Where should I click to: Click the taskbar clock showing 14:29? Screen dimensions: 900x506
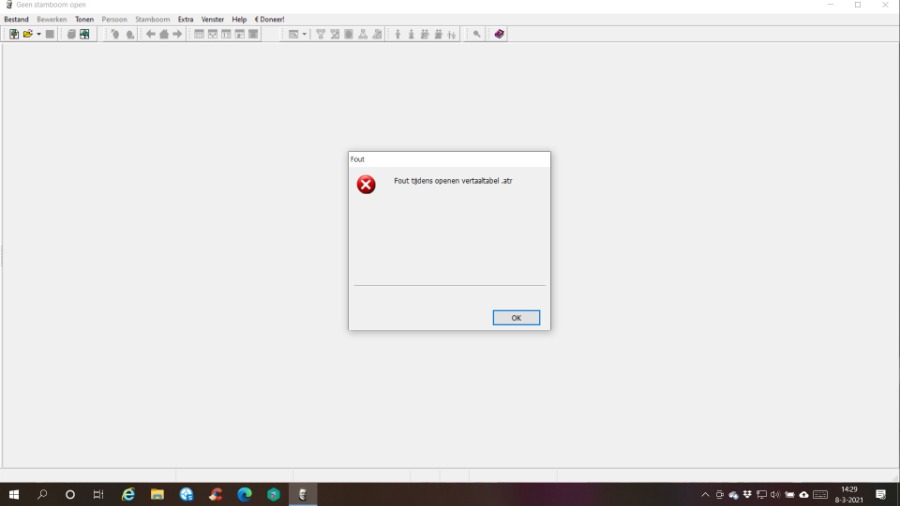tap(849, 495)
